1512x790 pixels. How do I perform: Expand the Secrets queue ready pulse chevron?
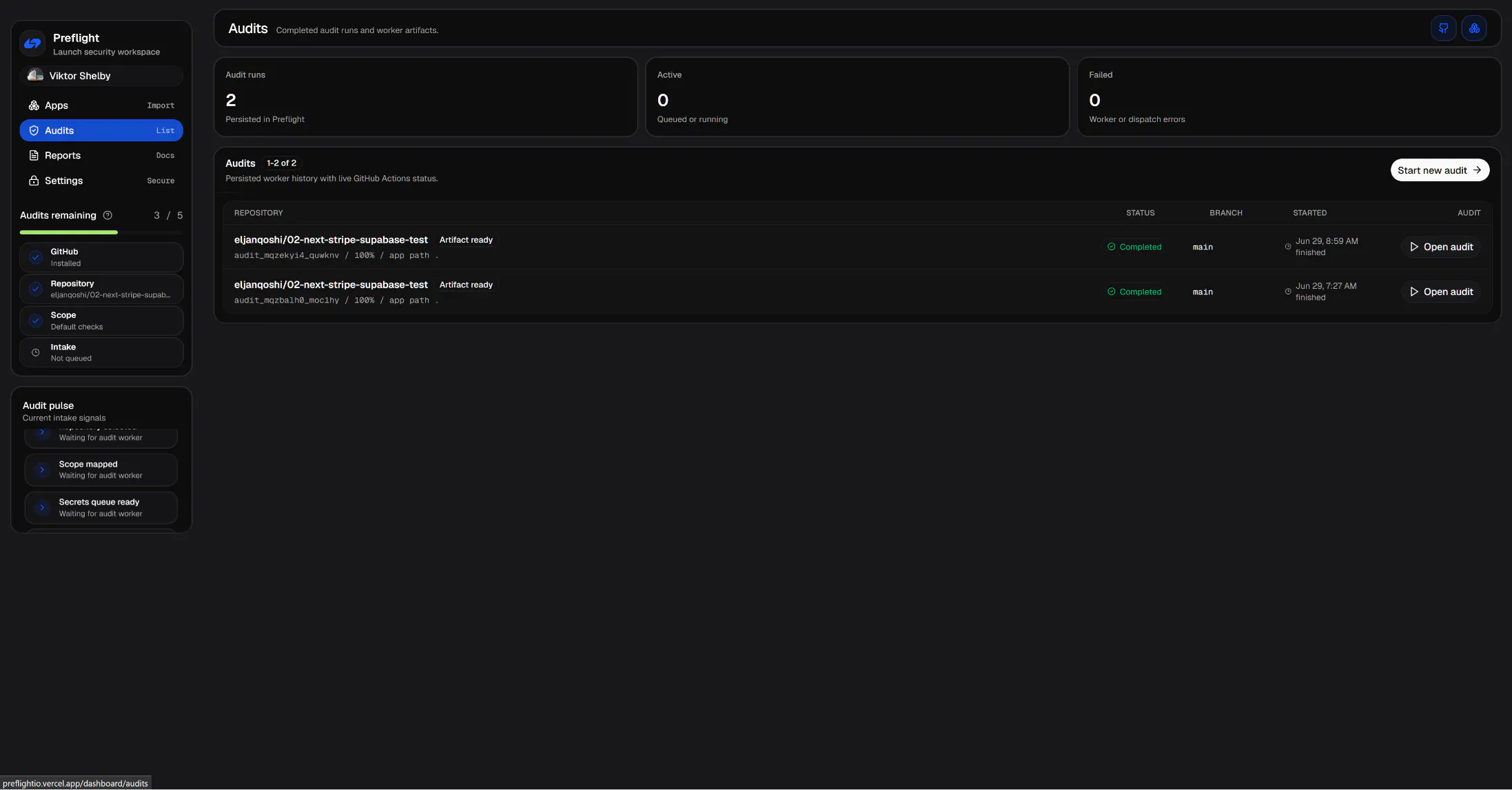tap(42, 507)
